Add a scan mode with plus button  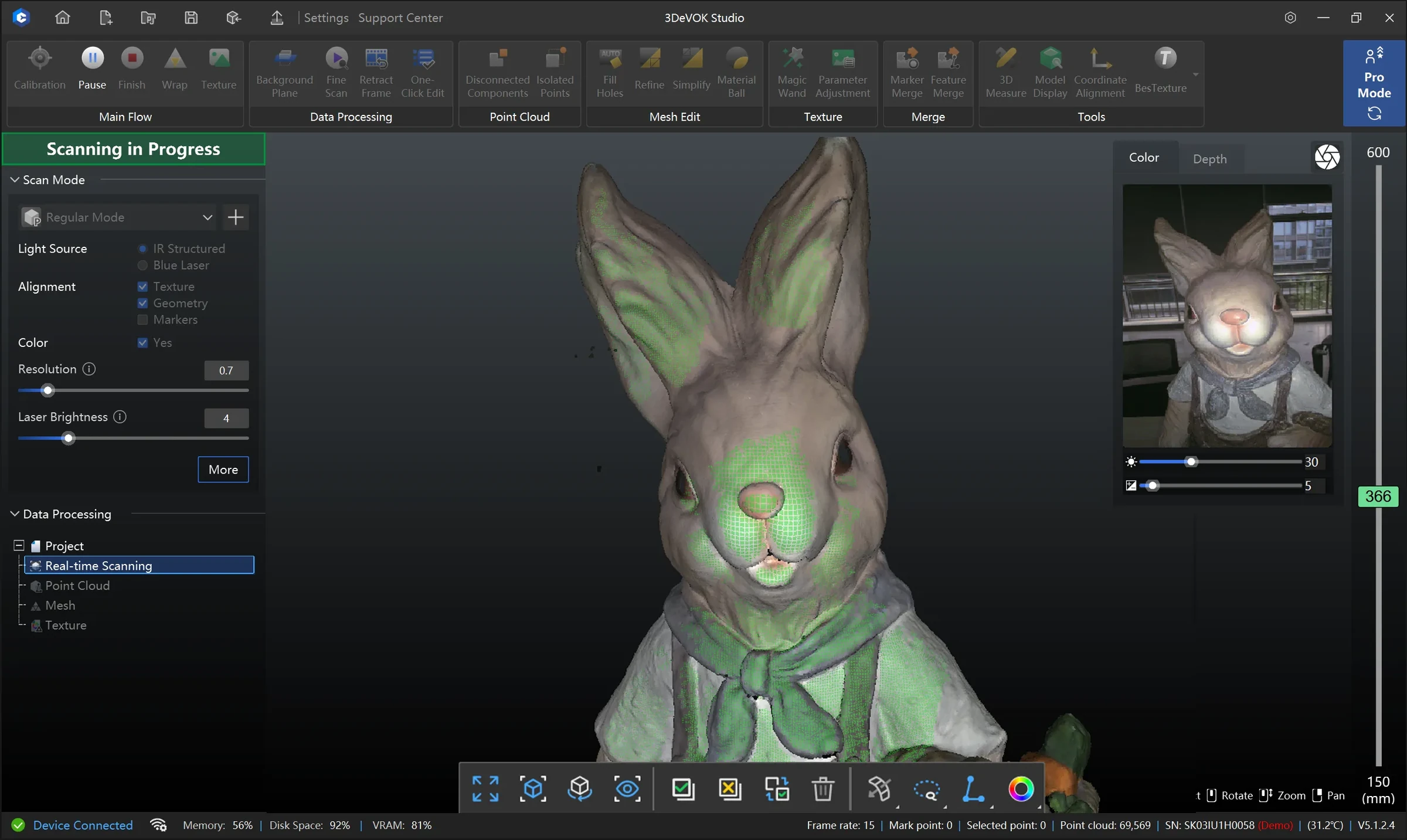[x=236, y=217]
